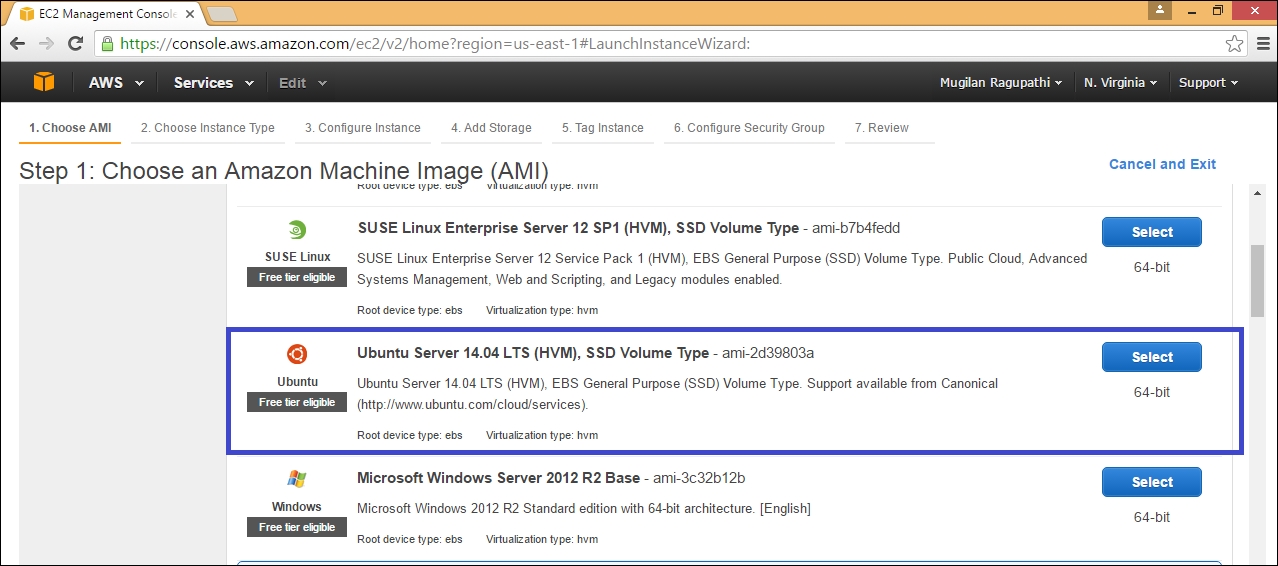1278x566 pixels.
Task: Select the SUSE Linux Enterprise Server AMI
Action: pos(1152,232)
